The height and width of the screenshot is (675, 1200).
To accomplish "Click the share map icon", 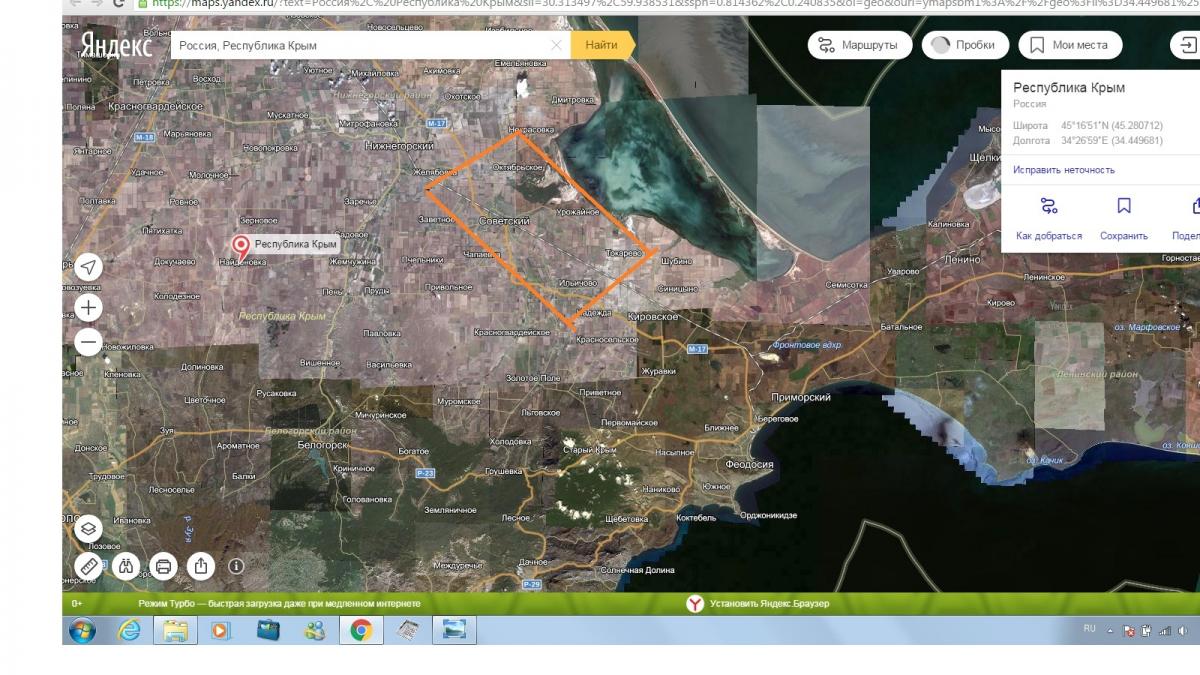I will (200, 566).
